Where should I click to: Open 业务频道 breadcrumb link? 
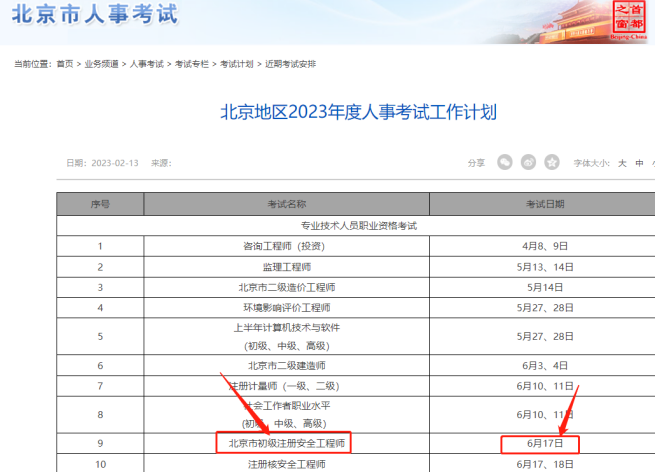coord(103,64)
